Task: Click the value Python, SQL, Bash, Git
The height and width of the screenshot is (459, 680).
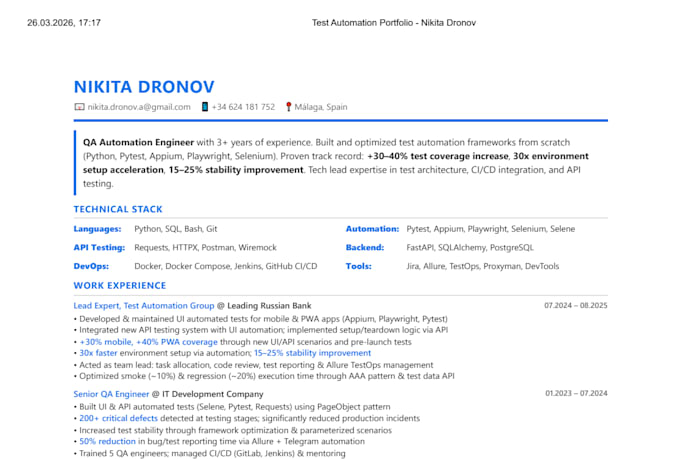Action: 176,229
